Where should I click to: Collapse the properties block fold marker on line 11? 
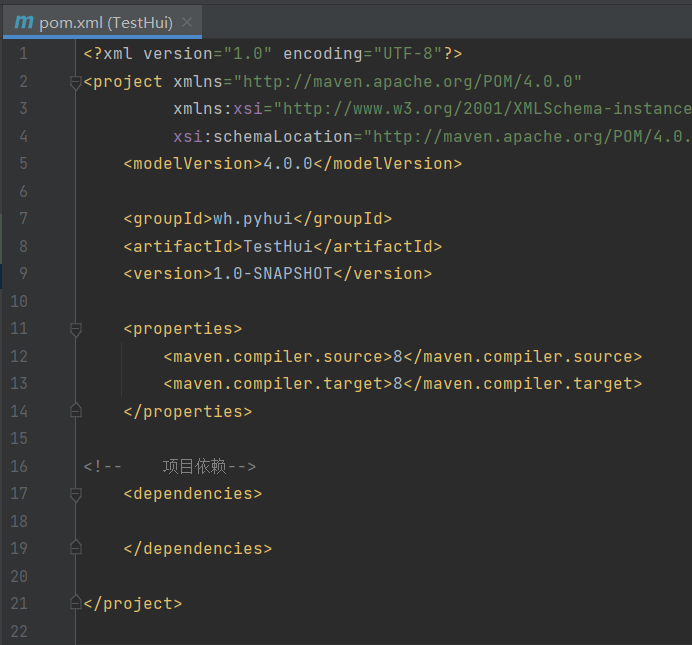[x=76, y=330]
